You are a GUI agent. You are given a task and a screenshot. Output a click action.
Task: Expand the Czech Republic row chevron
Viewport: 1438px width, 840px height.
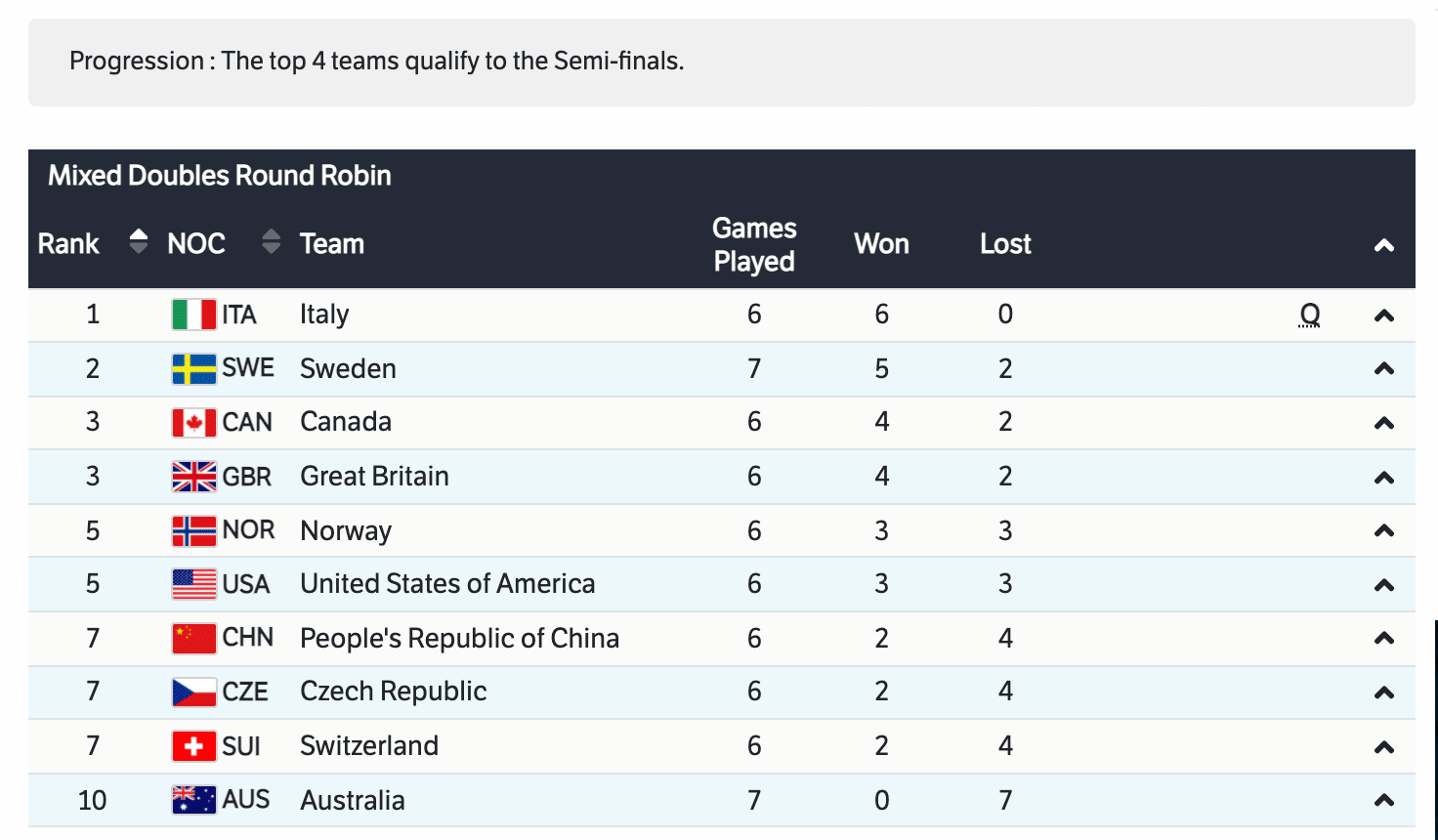1383,693
